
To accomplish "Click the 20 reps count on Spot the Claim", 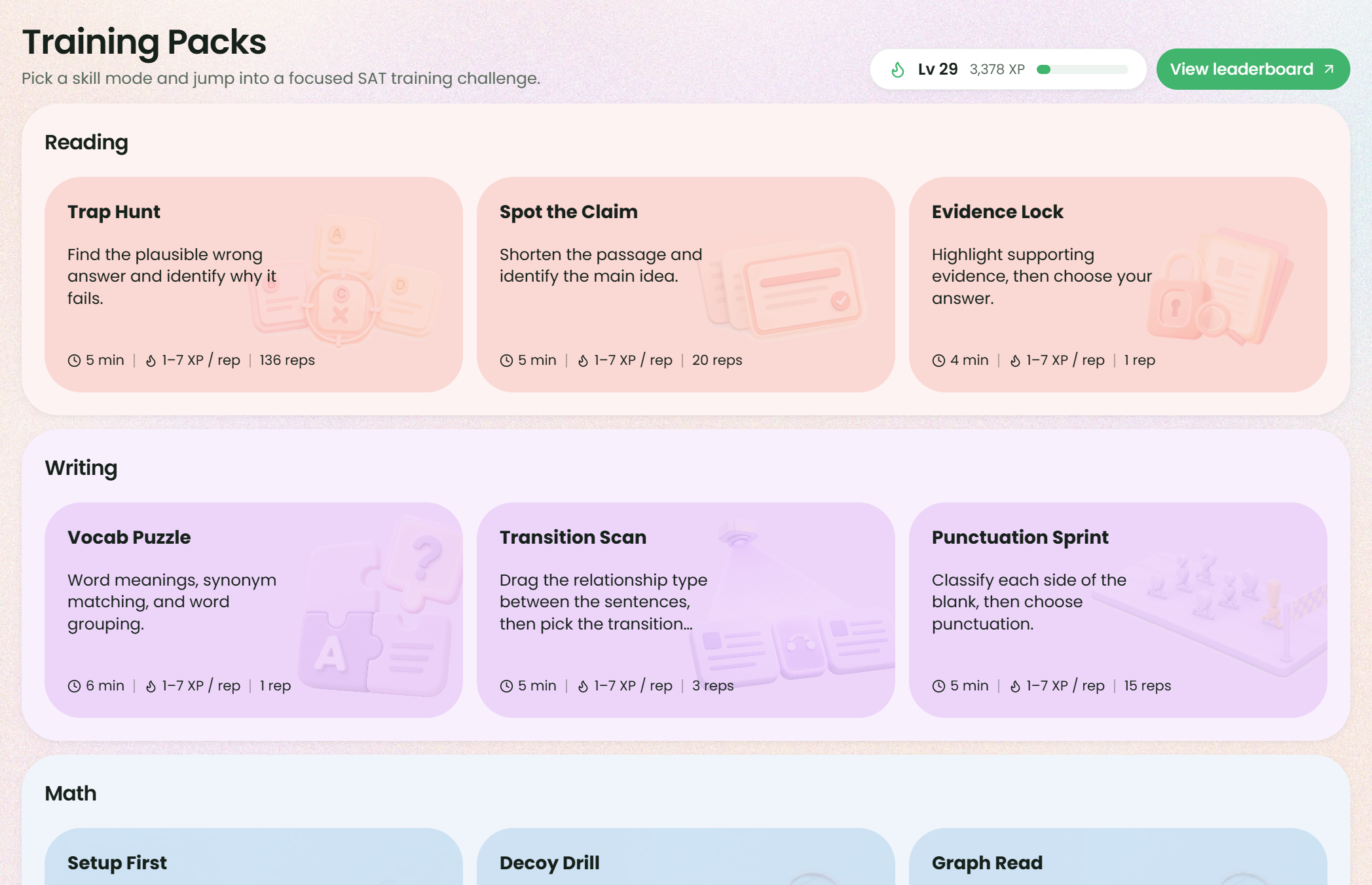I will [717, 360].
